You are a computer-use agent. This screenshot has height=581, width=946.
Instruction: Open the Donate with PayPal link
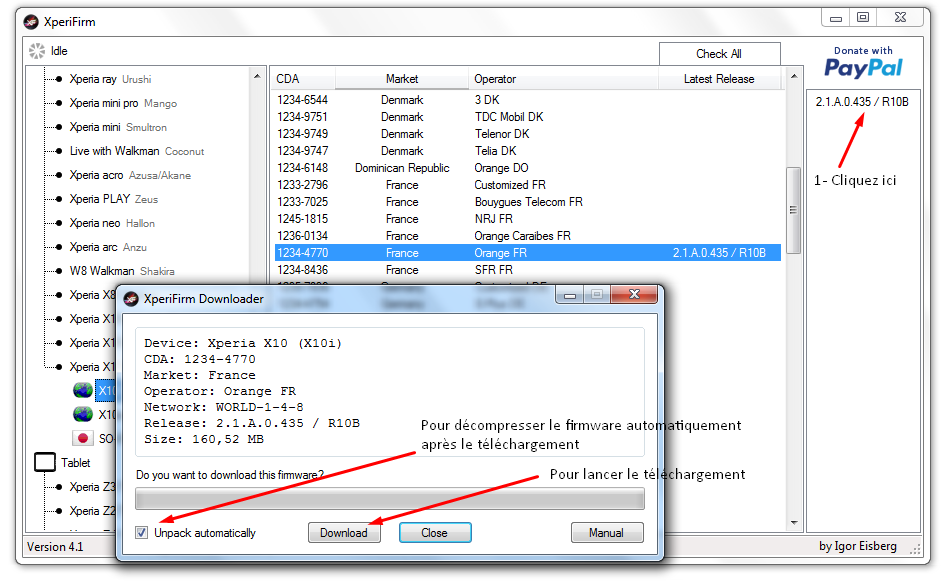(x=863, y=63)
